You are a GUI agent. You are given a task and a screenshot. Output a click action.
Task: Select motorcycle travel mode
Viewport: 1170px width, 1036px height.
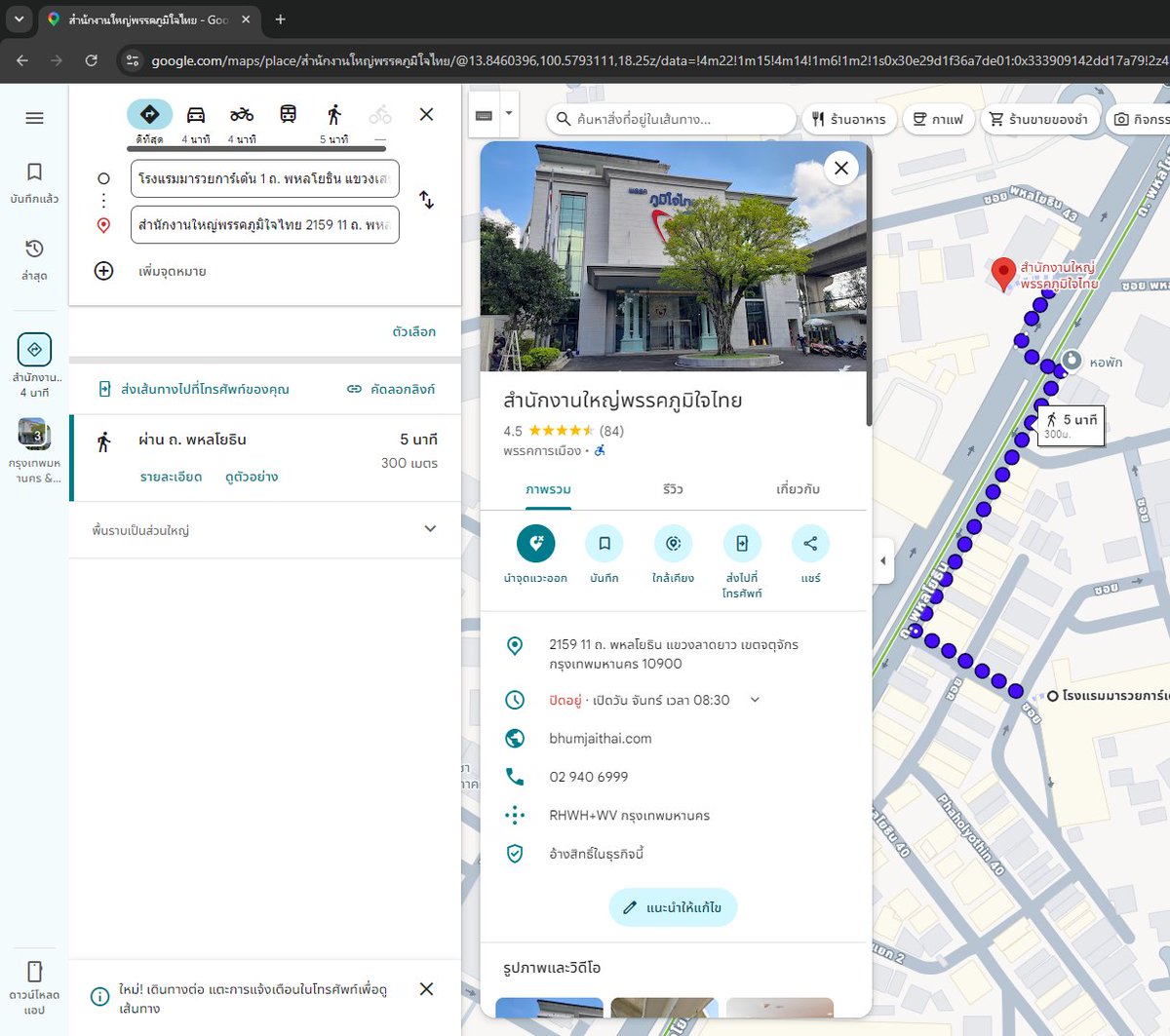[242, 122]
